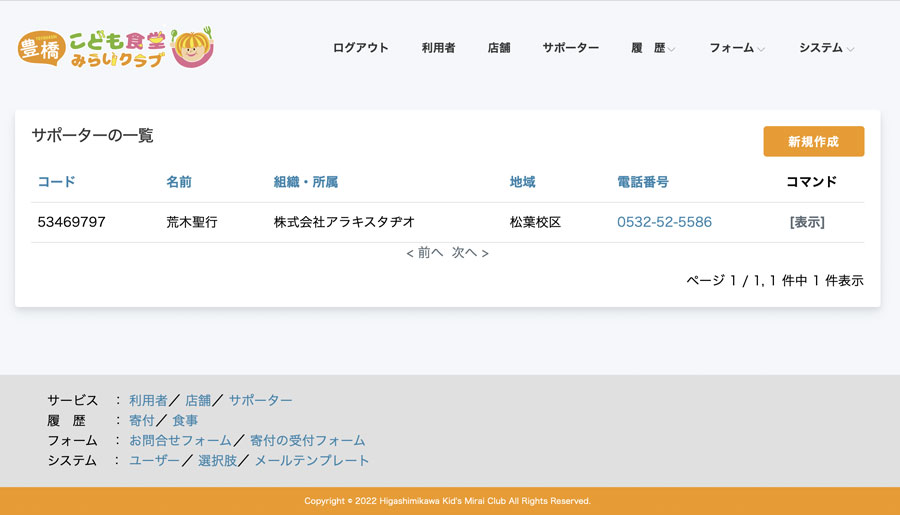Sort the list by コード column

click(x=56, y=182)
